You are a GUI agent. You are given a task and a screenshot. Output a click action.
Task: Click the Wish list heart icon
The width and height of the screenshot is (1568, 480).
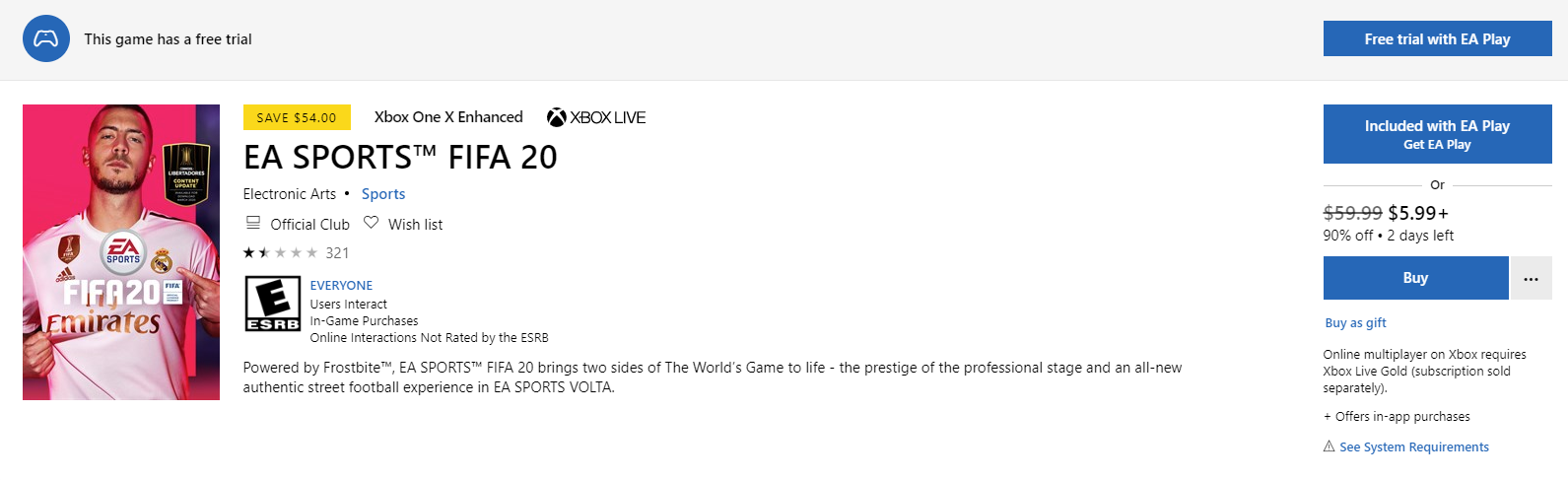click(x=371, y=223)
